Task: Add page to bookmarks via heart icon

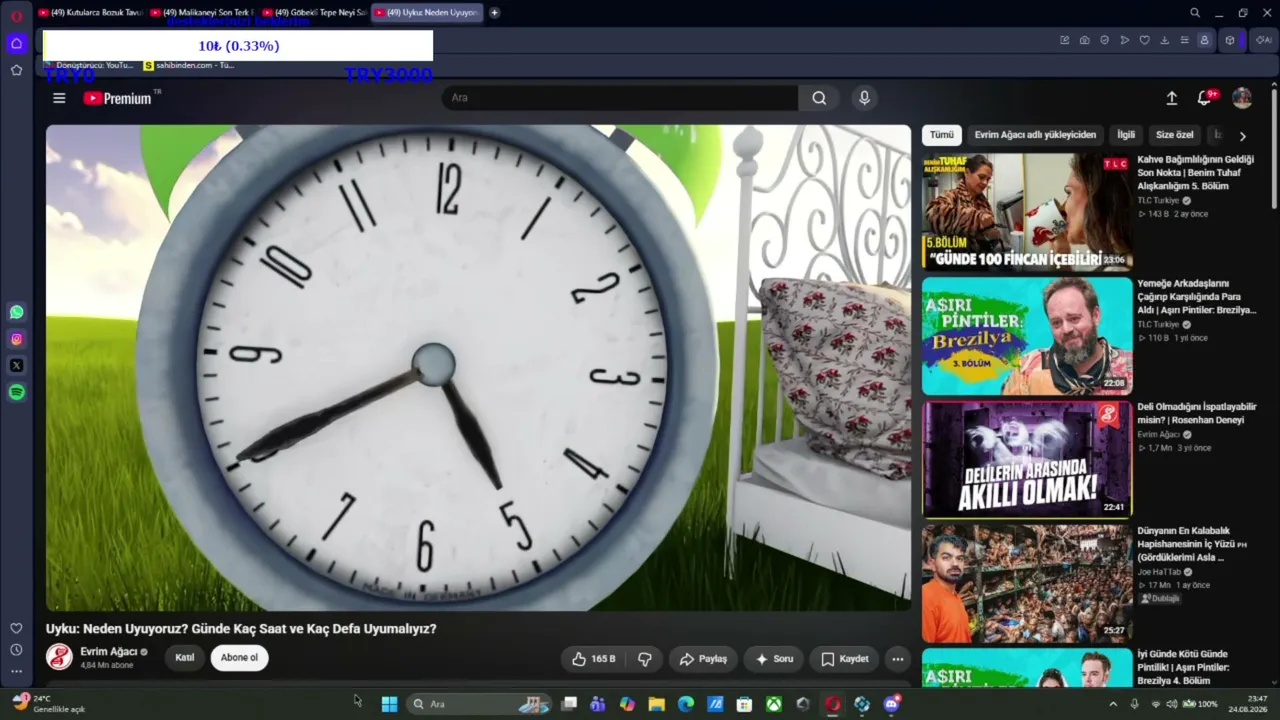Action: (1145, 40)
